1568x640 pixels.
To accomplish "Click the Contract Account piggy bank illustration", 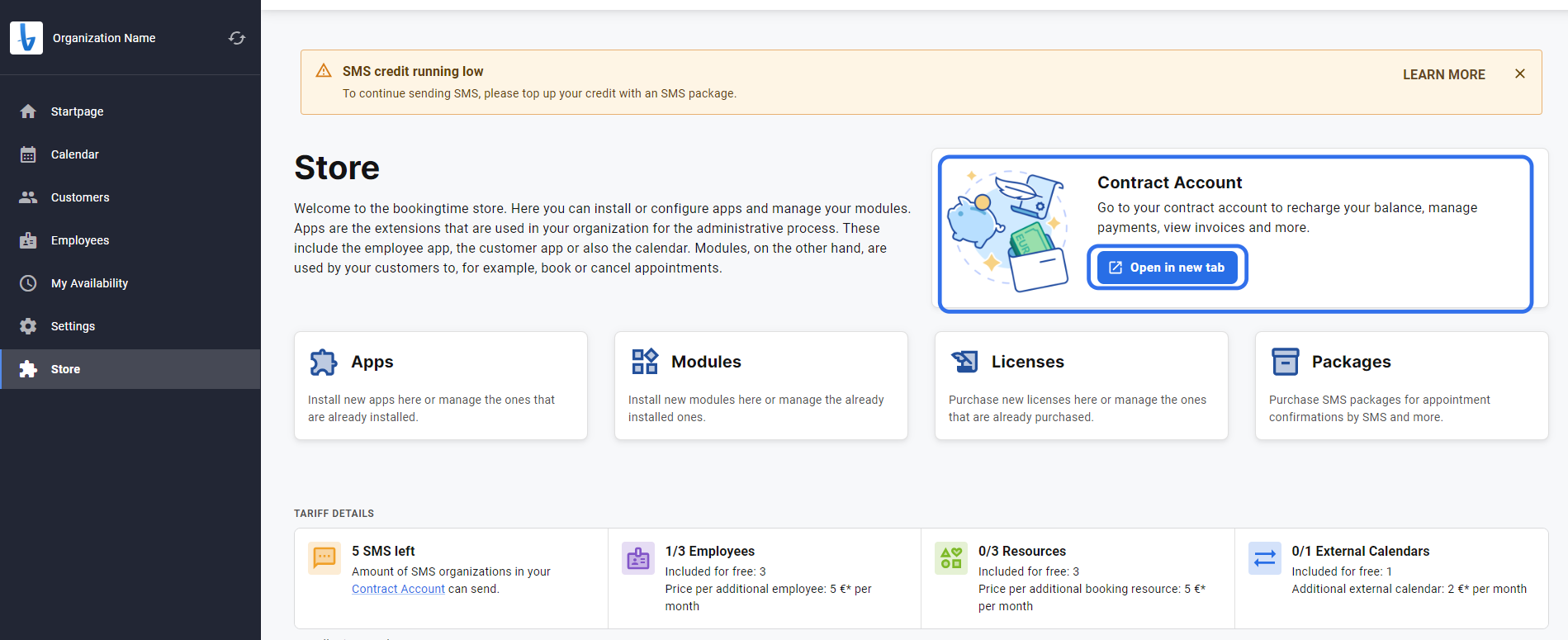I will point(1009,231).
